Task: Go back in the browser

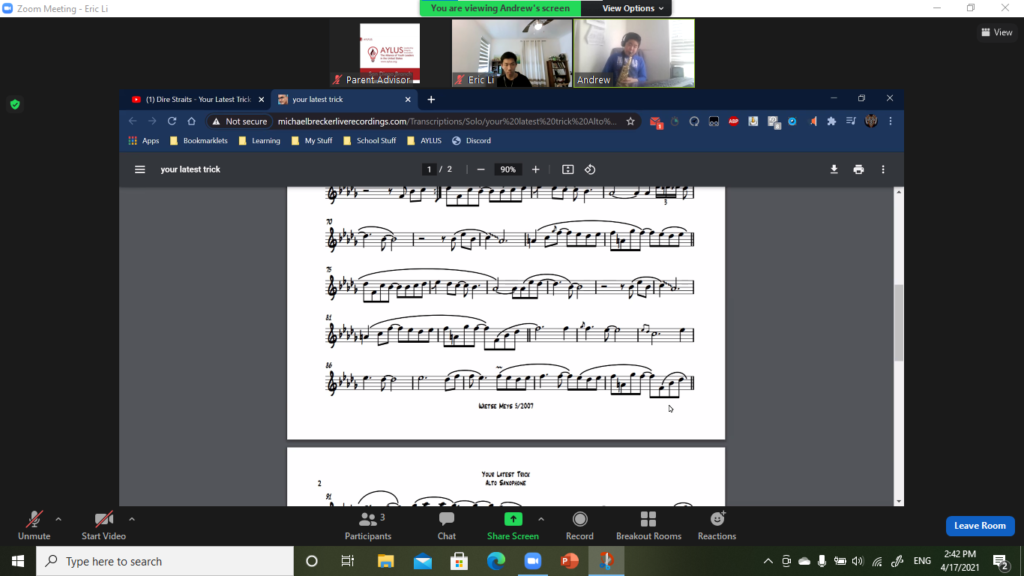Action: pos(133,121)
